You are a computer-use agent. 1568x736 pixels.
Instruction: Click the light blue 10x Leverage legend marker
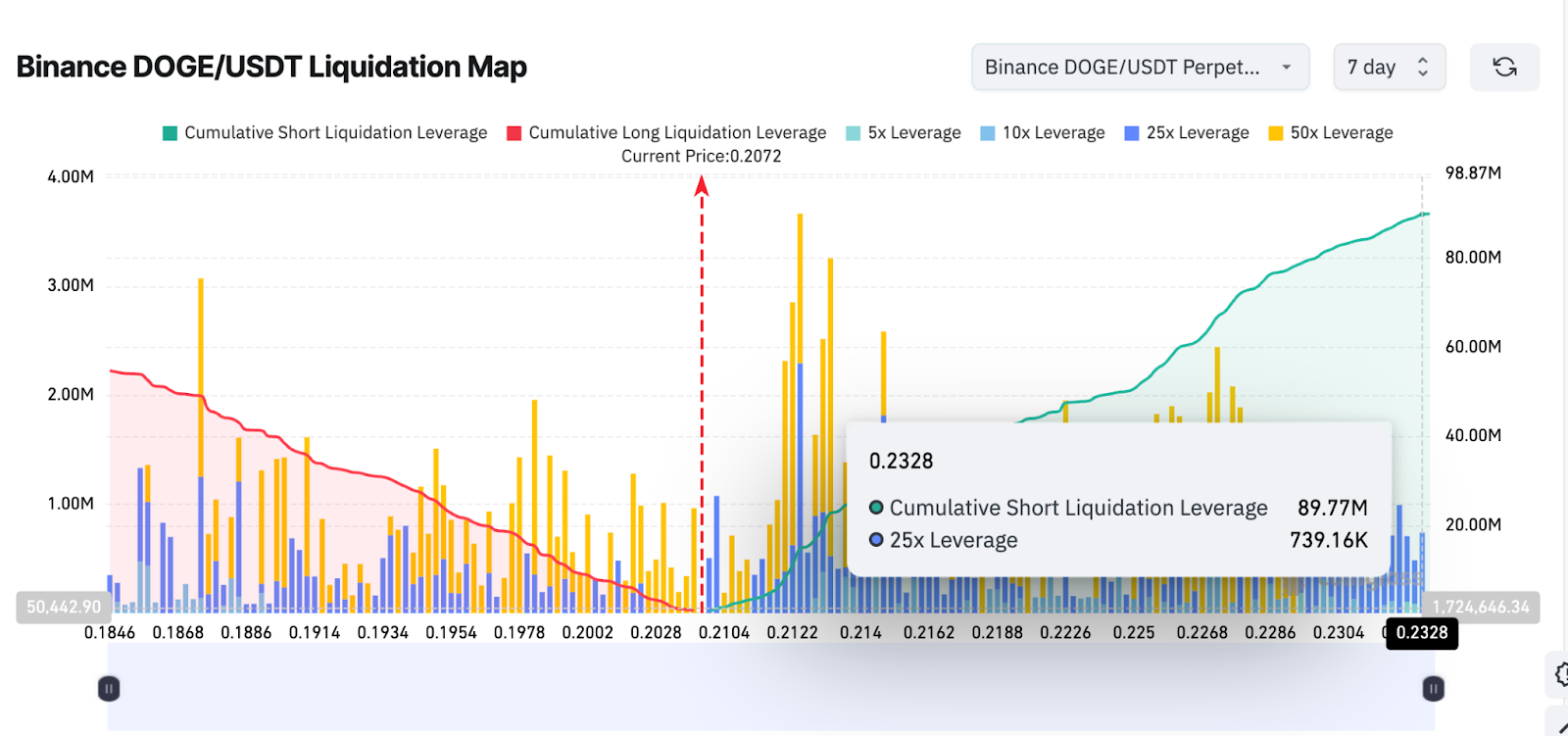click(987, 133)
